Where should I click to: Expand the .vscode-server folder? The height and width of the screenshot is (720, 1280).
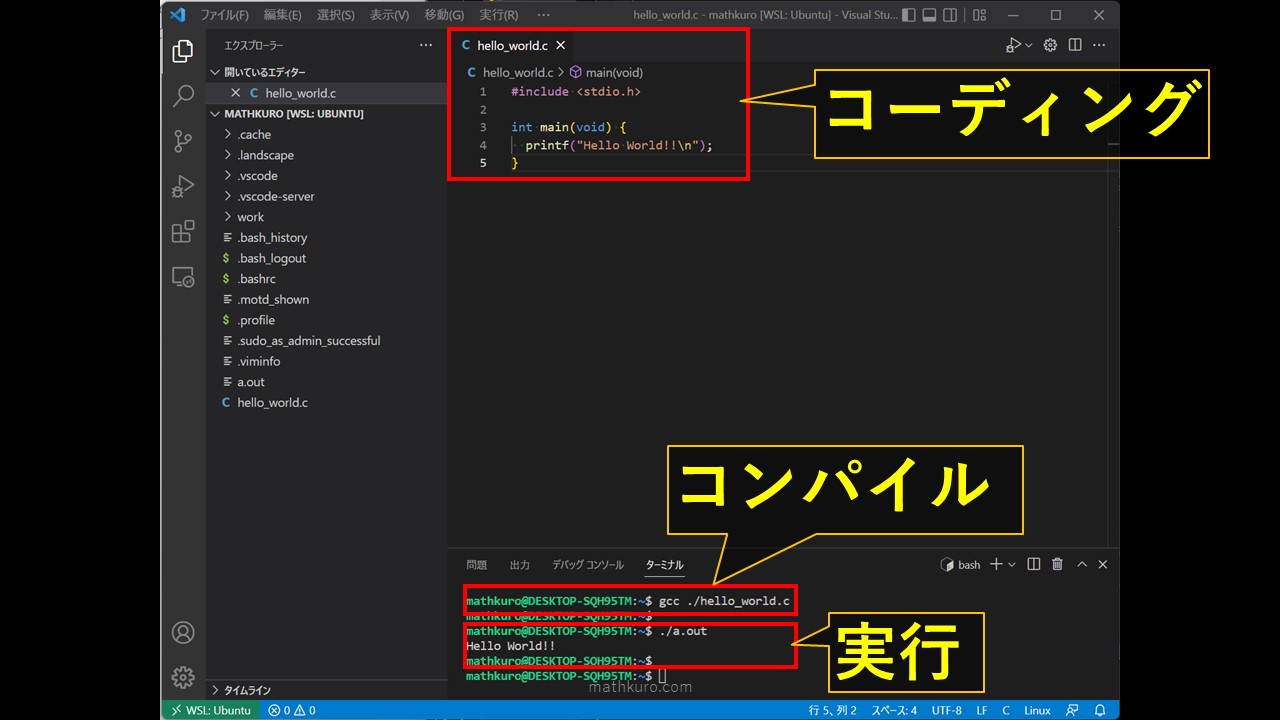pyautogui.click(x=326, y=196)
